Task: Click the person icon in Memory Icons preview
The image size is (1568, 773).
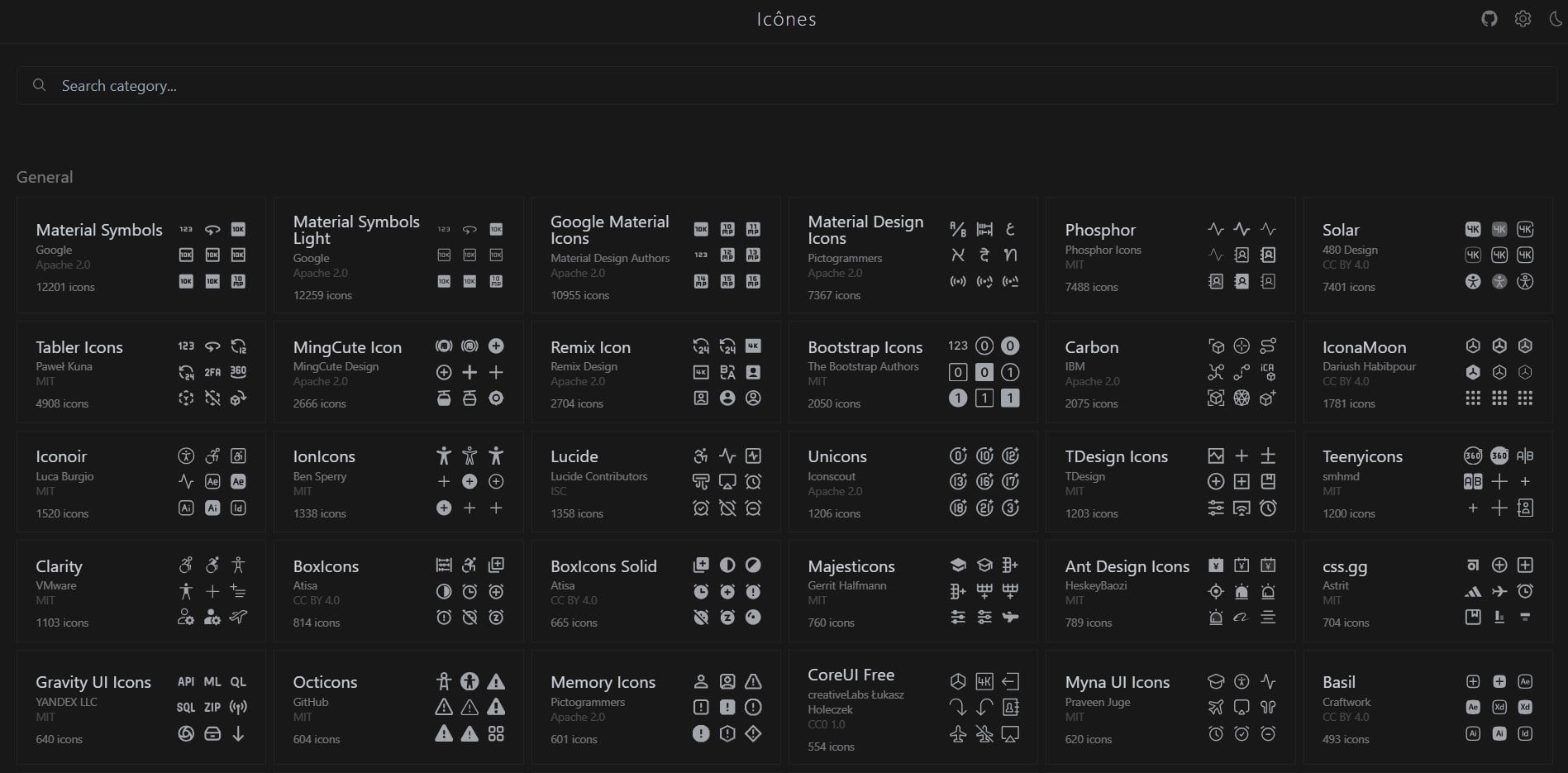Action: tap(701, 681)
